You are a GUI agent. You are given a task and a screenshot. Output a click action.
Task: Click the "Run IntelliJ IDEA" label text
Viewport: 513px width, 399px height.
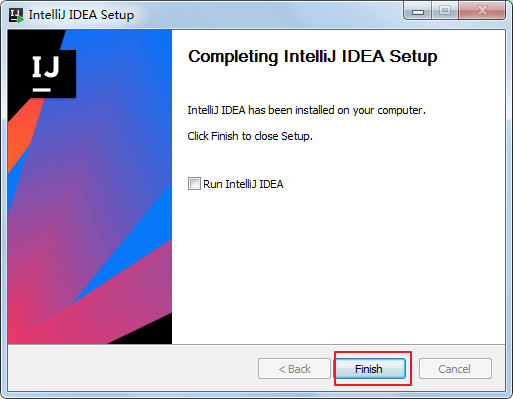click(x=243, y=184)
